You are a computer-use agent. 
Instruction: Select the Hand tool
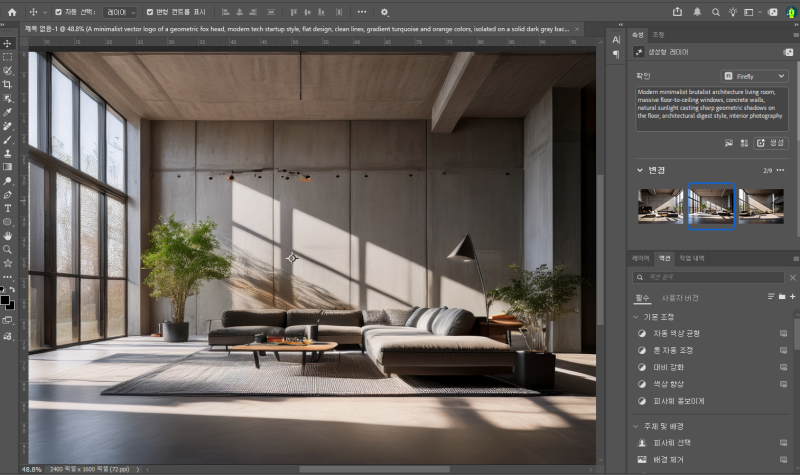[x=7, y=236]
